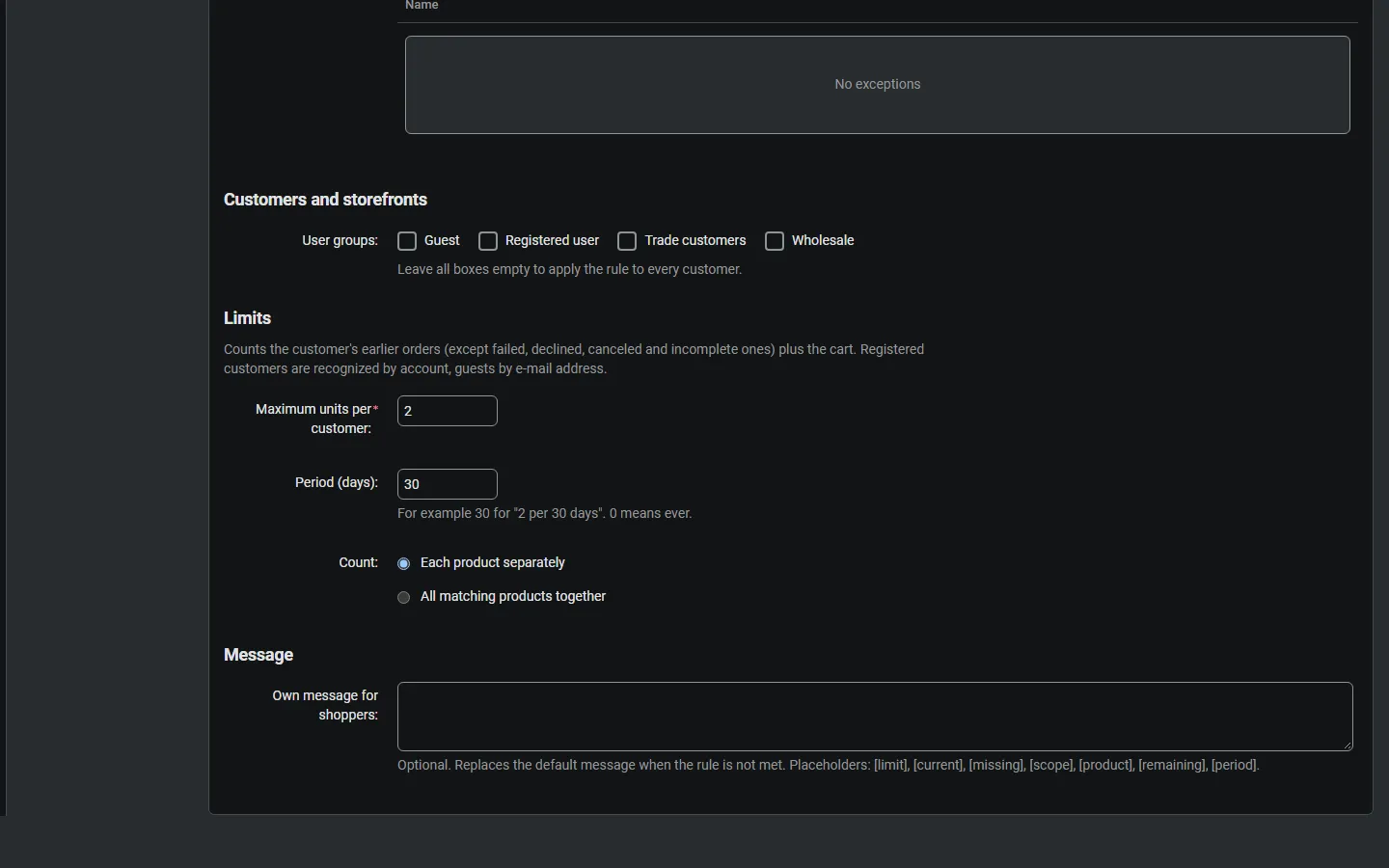The image size is (1389, 868).
Task: Check the Trade customers user group
Action: pyautogui.click(x=627, y=241)
